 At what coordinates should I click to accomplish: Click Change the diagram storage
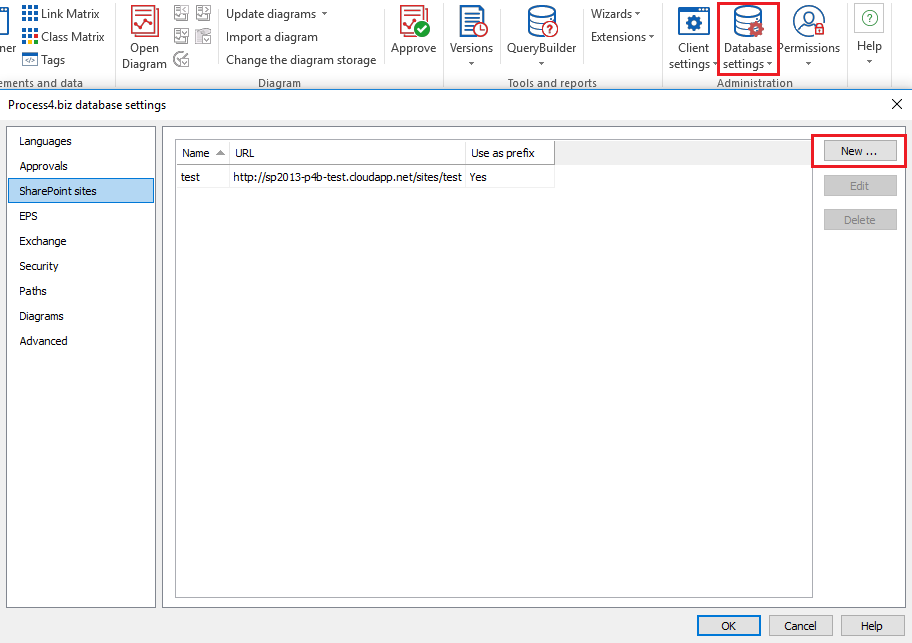301,59
